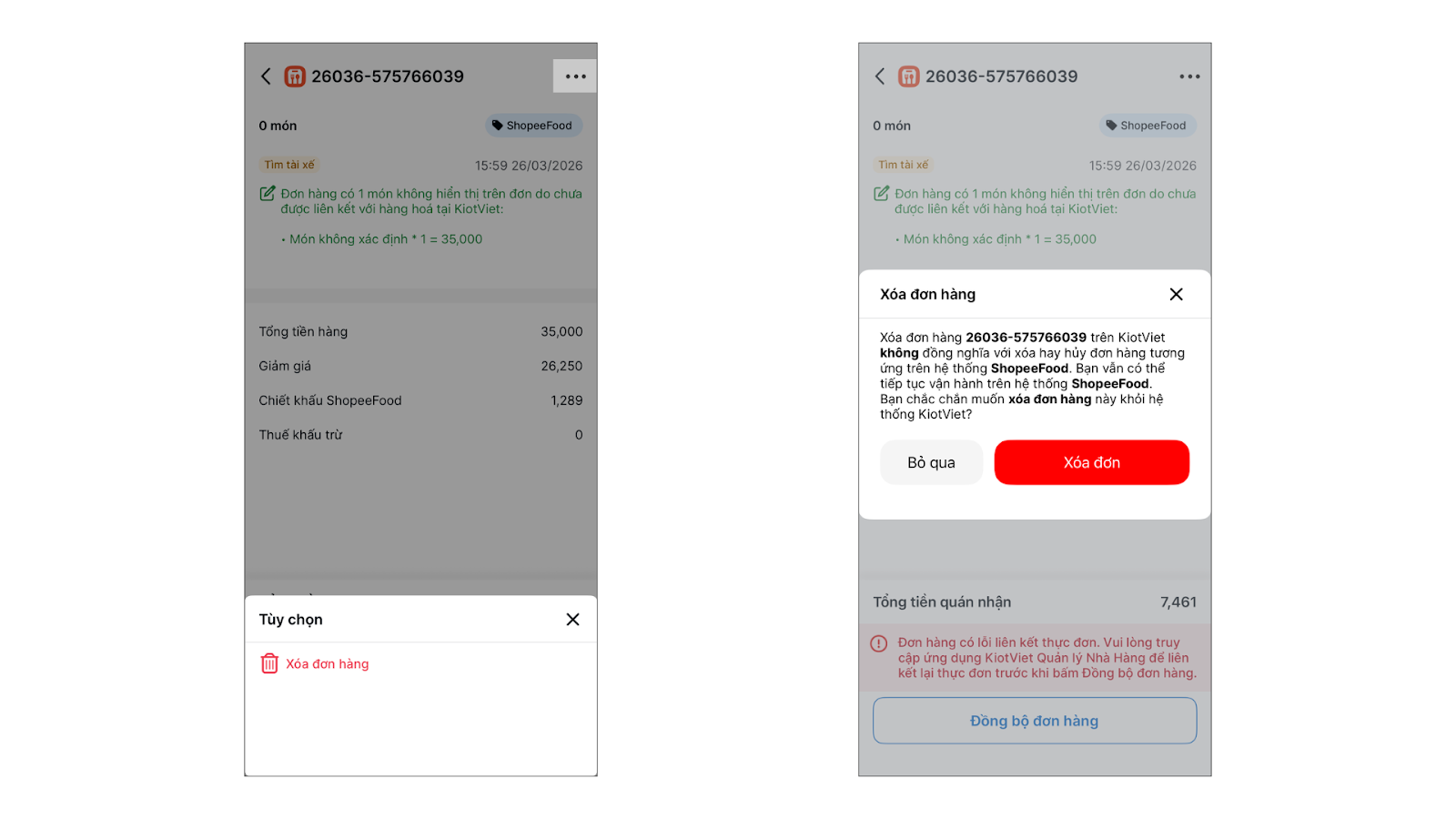Tap back arrow on left order screen
Screen dimensions: 1456x819
coord(266,76)
